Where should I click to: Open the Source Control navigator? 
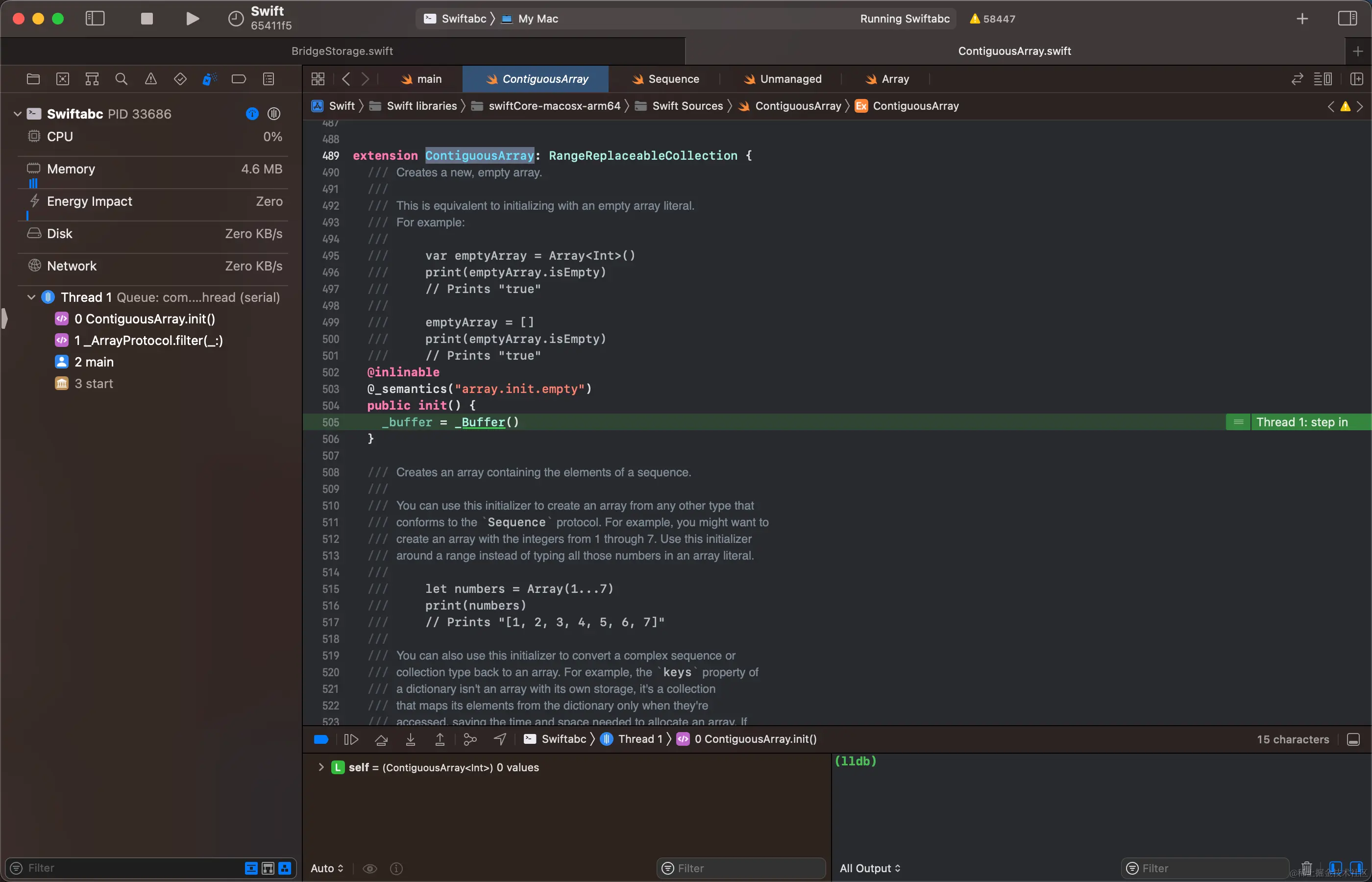pos(63,79)
